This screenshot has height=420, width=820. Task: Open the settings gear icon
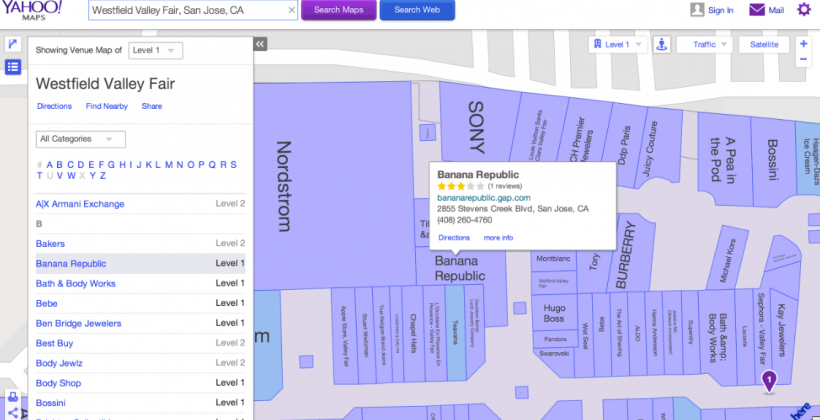tap(803, 9)
